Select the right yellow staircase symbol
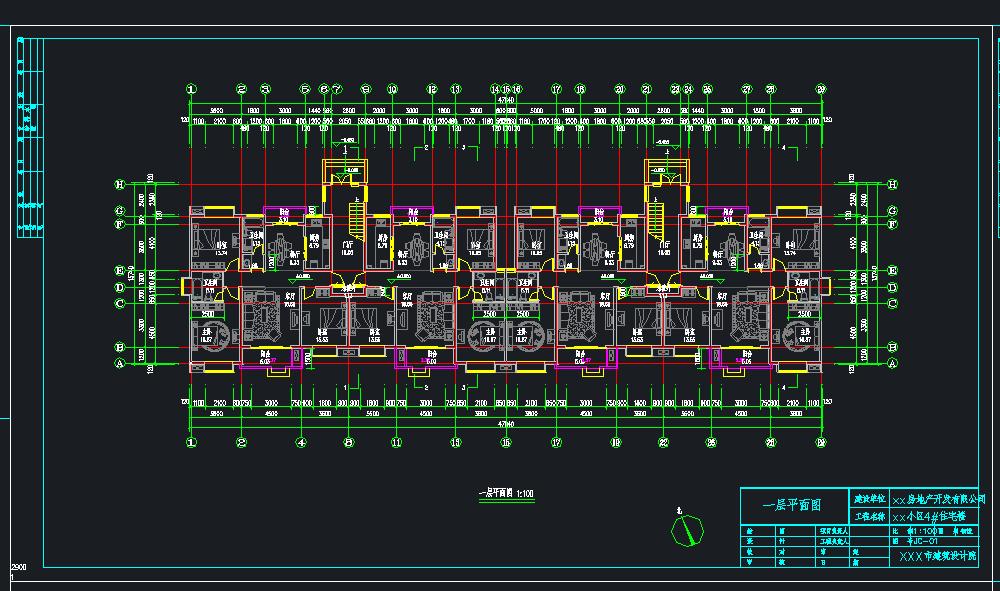 (656, 219)
